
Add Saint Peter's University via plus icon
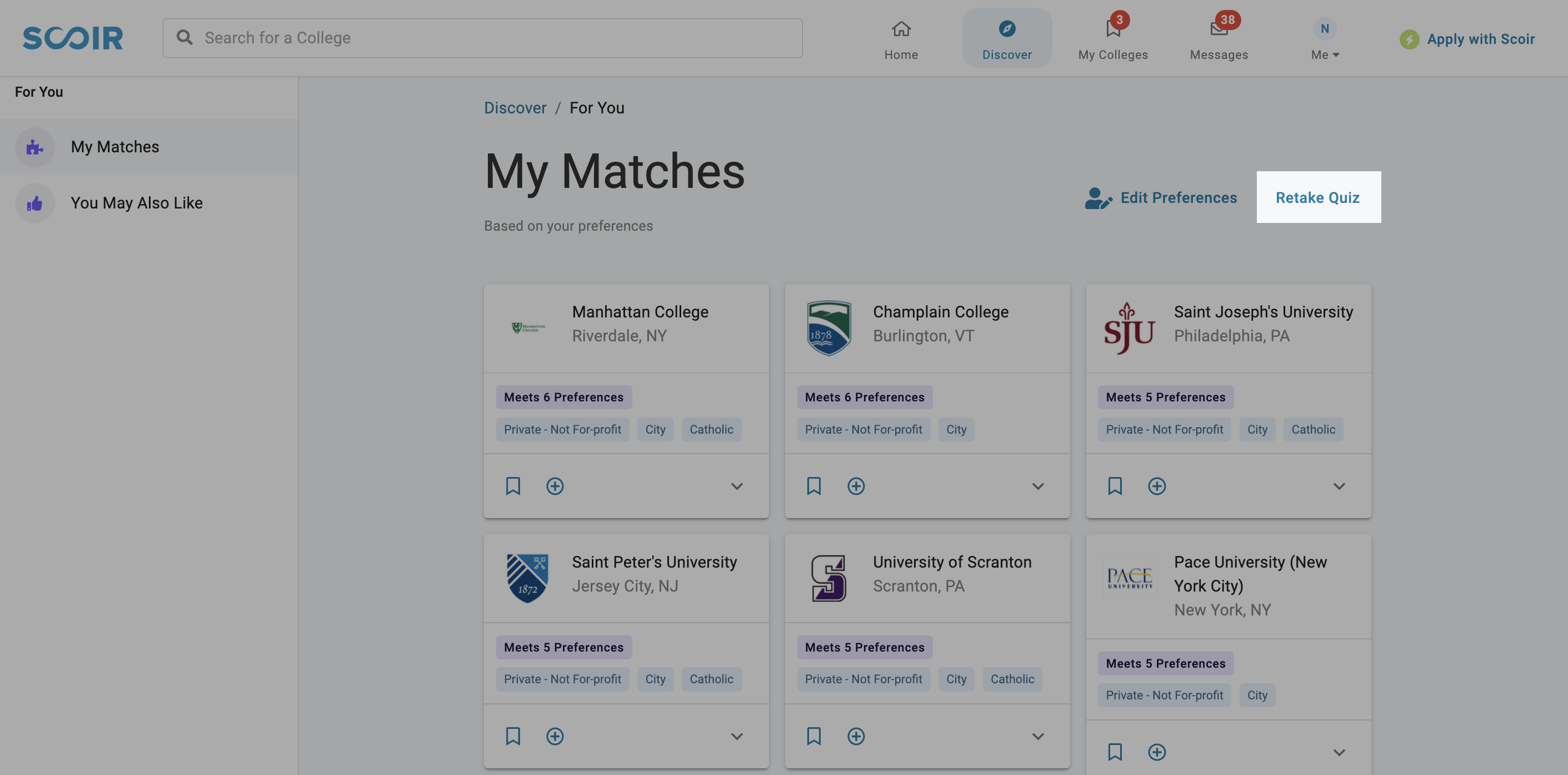point(555,736)
